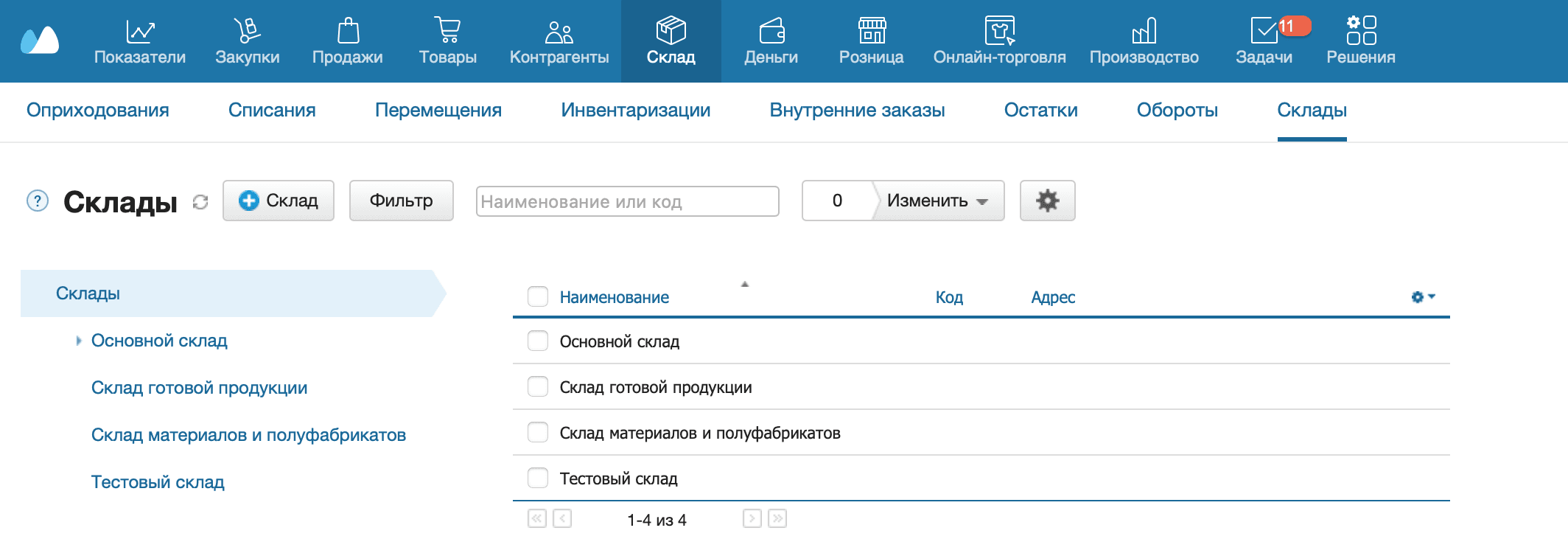Click the 1-4 из 4 pagination text
The height and width of the screenshot is (553, 1568).
tap(657, 520)
